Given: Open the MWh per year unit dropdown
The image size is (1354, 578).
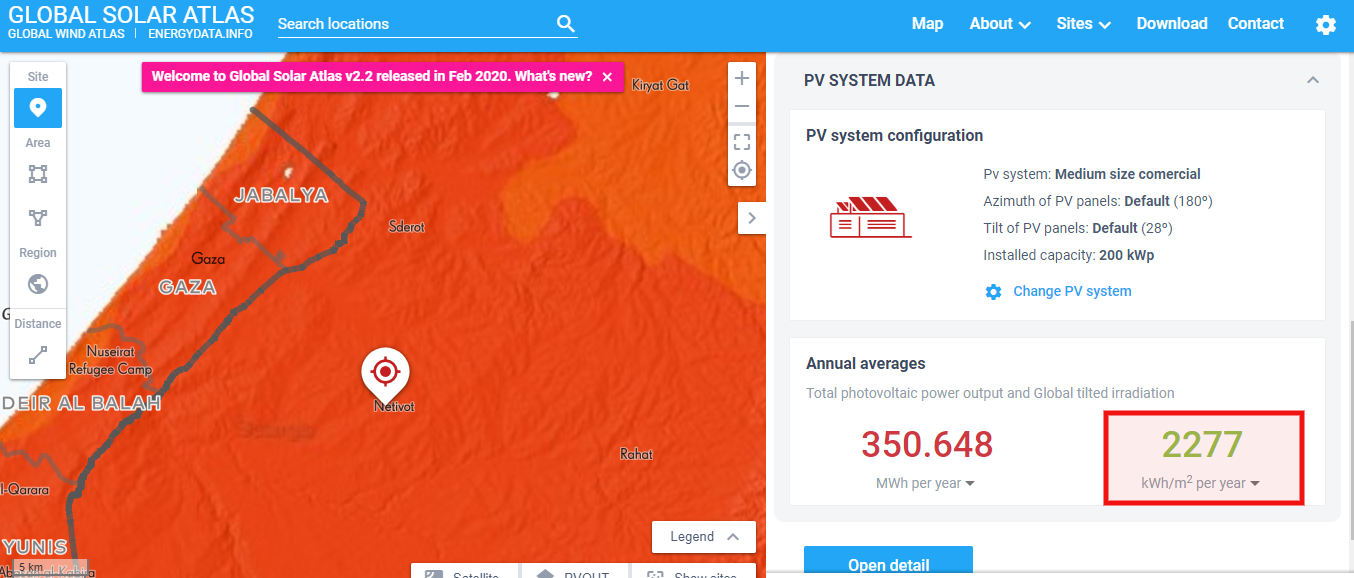Looking at the screenshot, I should click(x=925, y=484).
